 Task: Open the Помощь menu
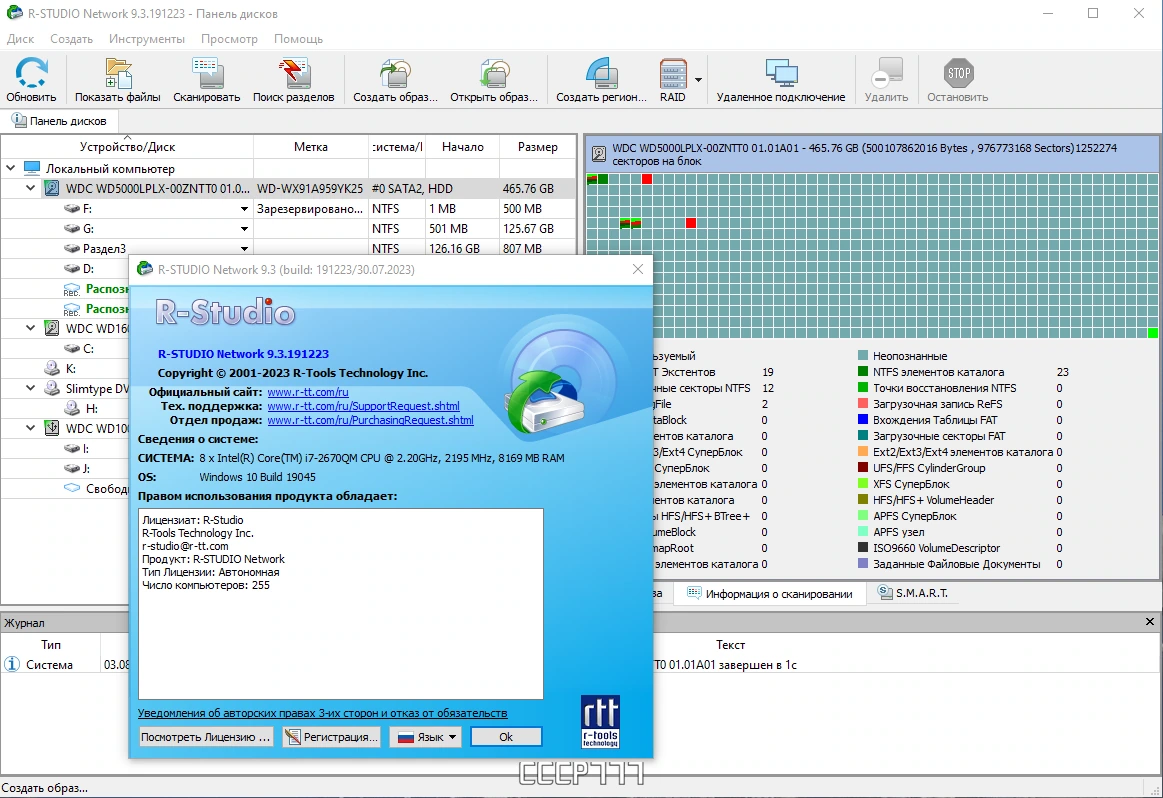298,39
